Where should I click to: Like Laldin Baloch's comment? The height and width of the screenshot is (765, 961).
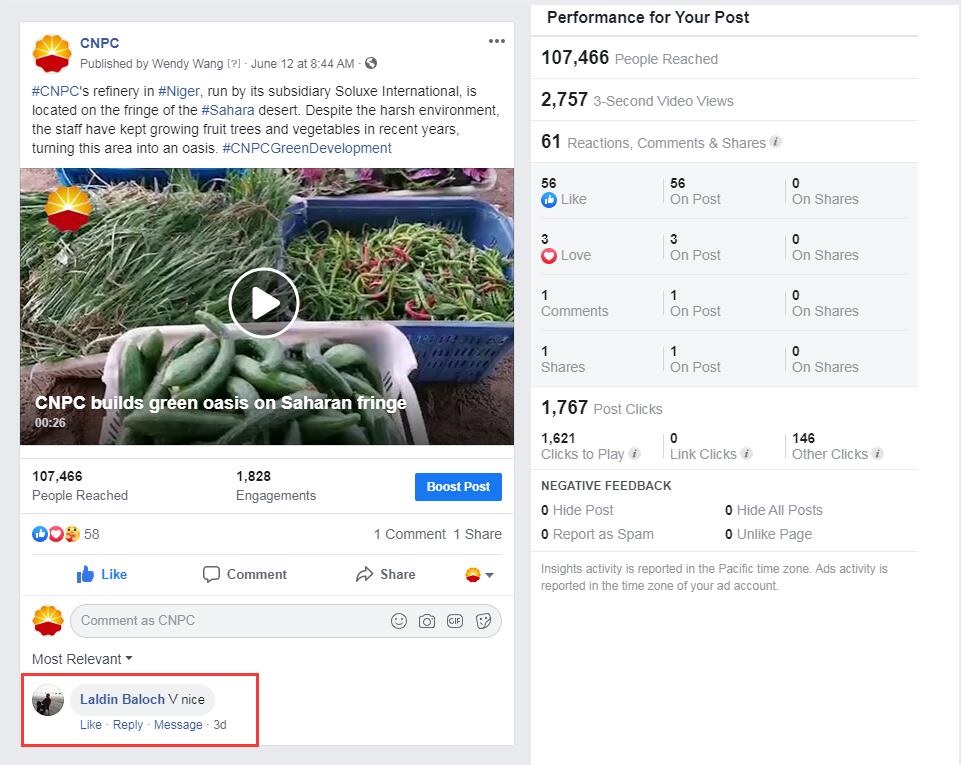pos(91,725)
